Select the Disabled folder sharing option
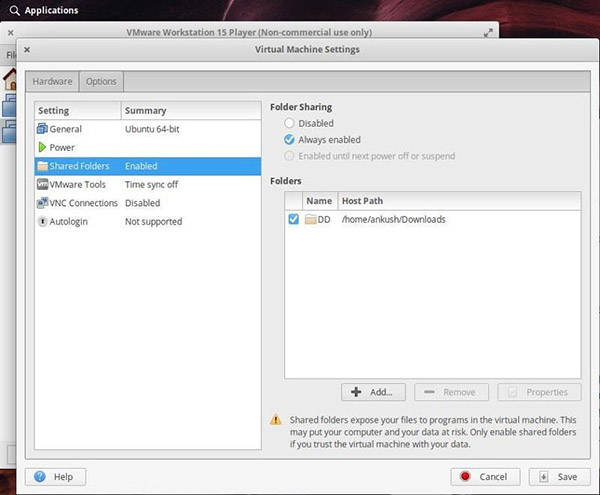Screen dimensions: 600x495 pos(289,123)
